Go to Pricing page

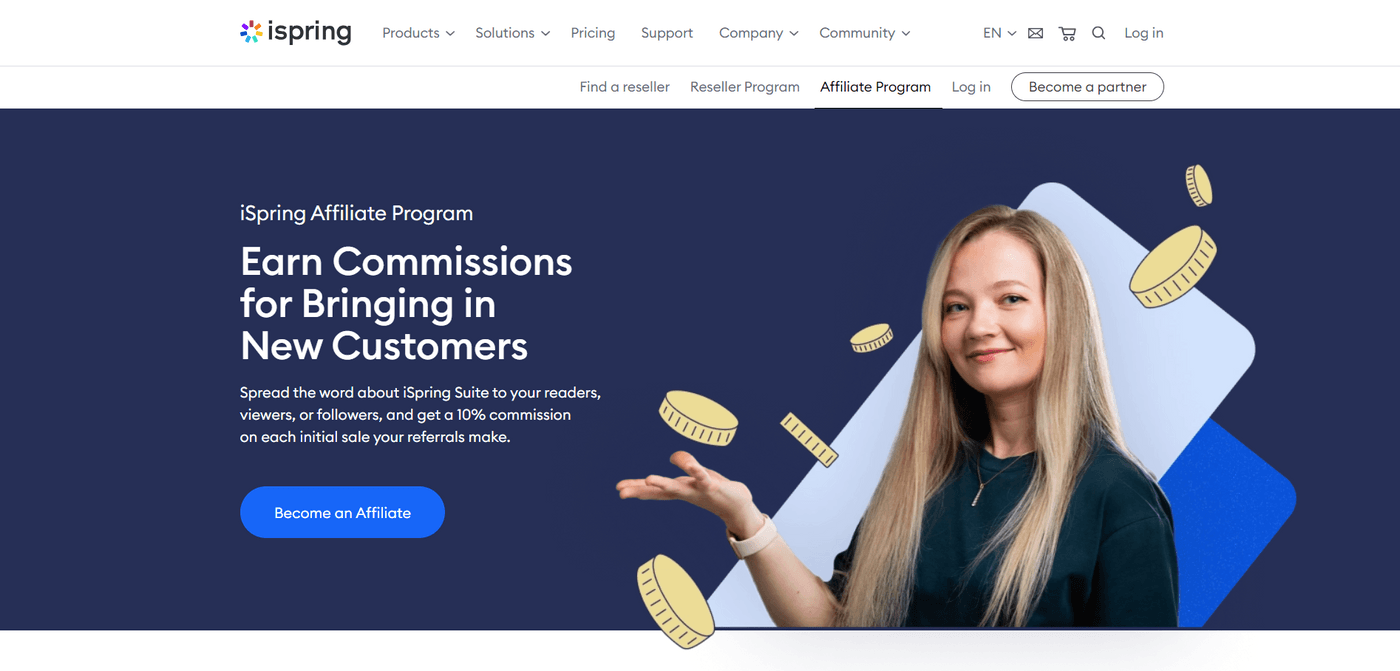click(x=593, y=33)
